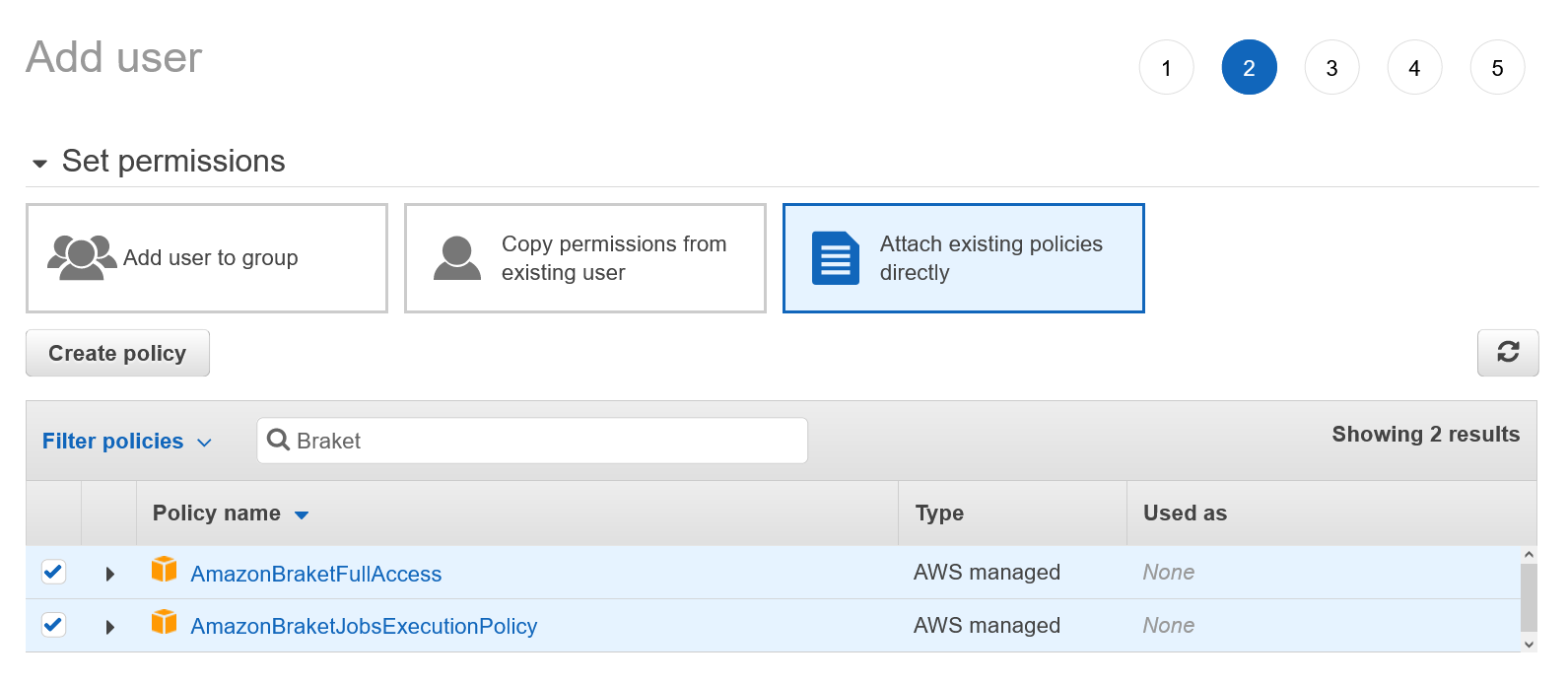Click None in the AmazonBraketJobsExecutionPolicy row

[1169, 625]
